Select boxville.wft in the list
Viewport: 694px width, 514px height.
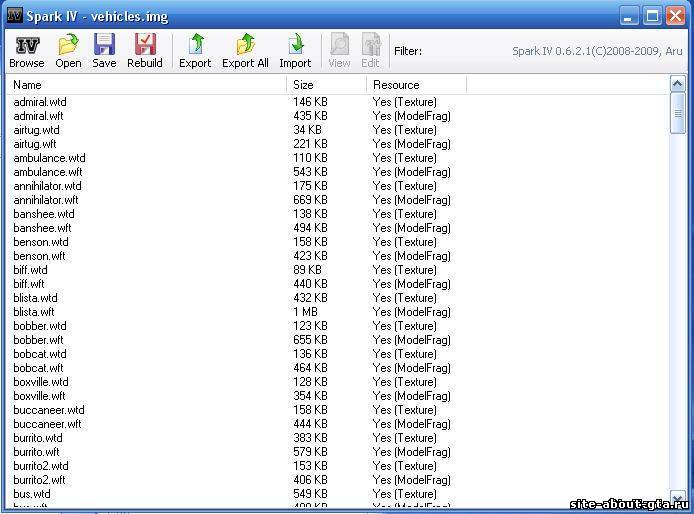click(39, 396)
